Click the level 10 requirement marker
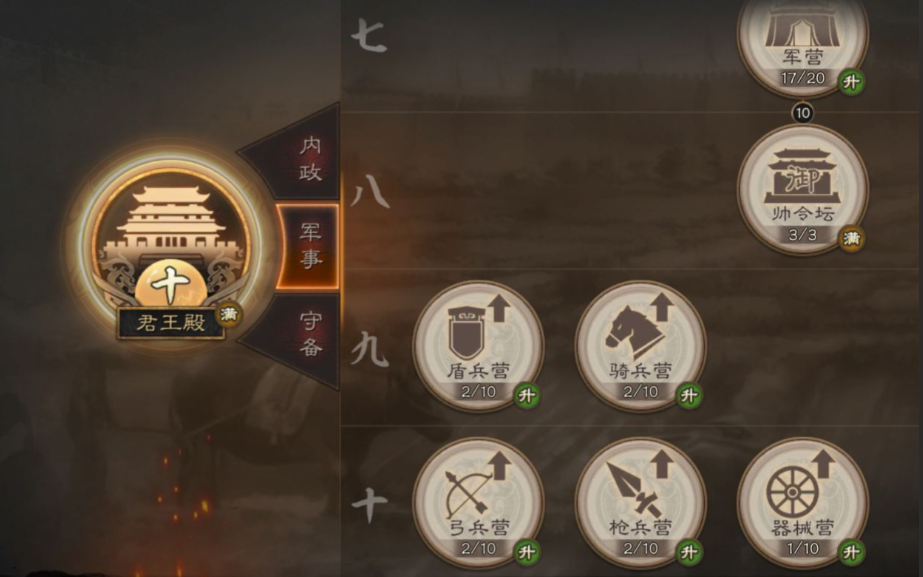 [x=803, y=112]
